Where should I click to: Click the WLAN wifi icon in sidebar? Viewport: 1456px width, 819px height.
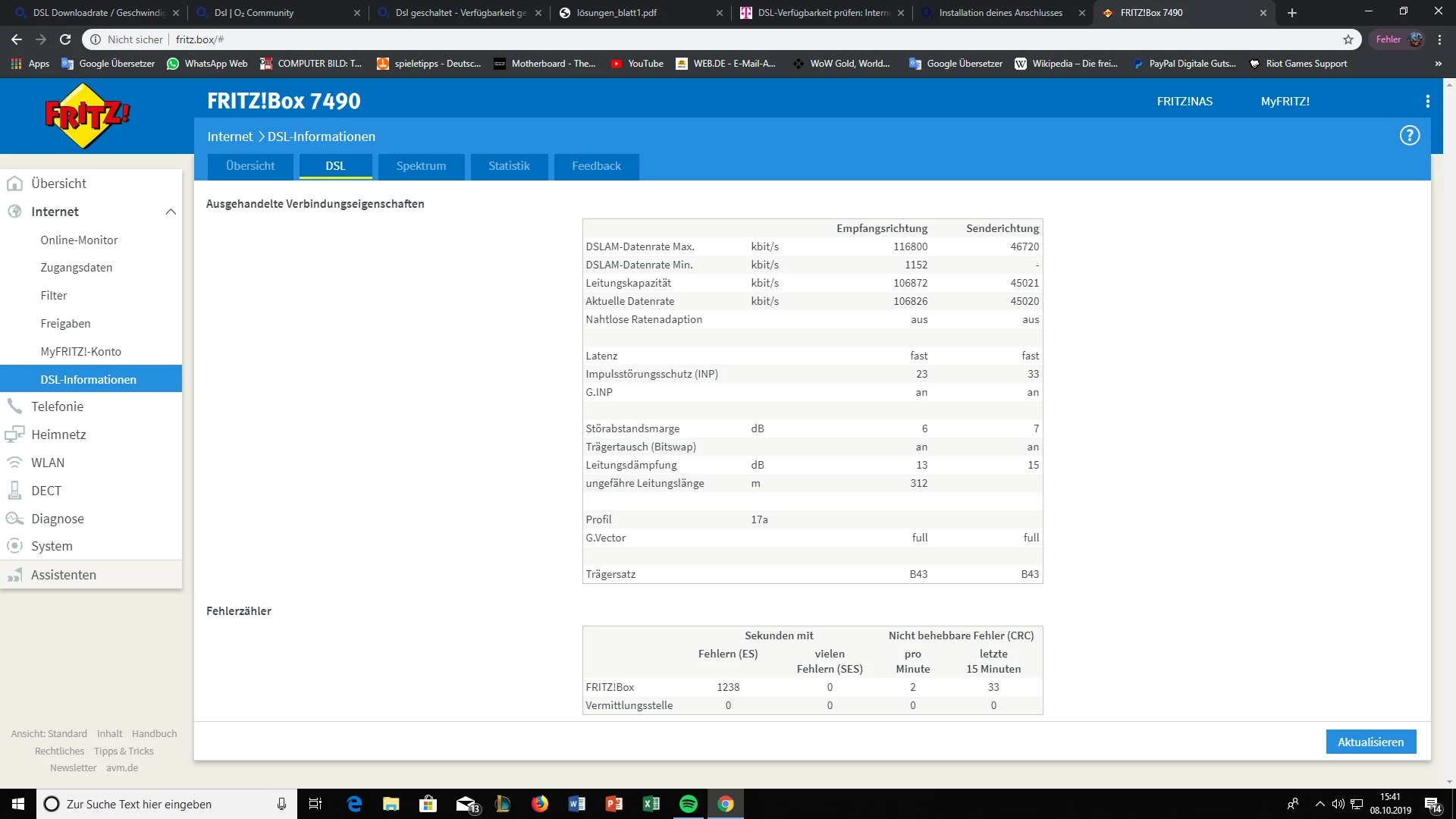click(x=14, y=463)
